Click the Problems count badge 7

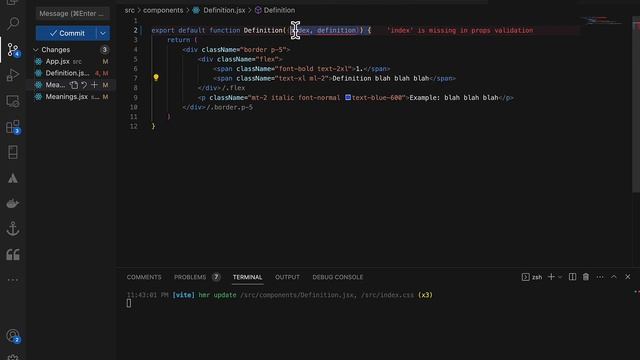(x=216, y=277)
